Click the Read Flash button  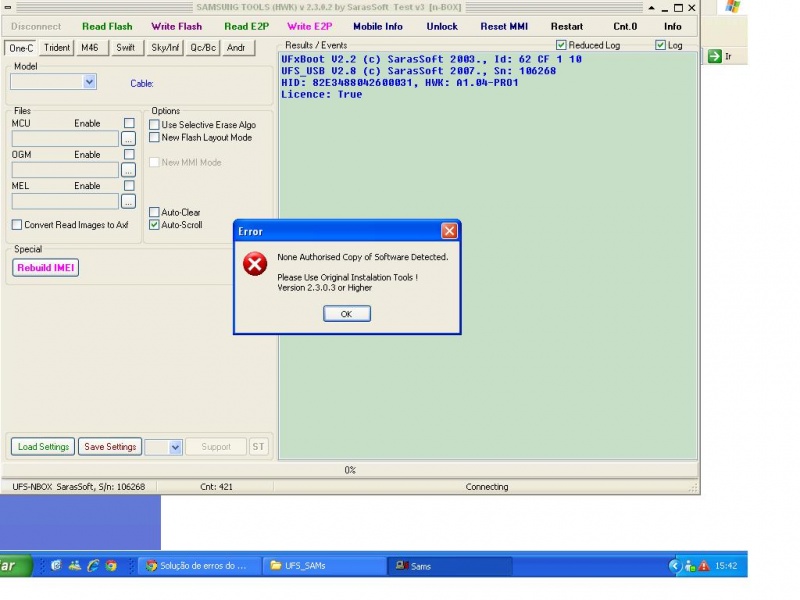[x=107, y=27]
